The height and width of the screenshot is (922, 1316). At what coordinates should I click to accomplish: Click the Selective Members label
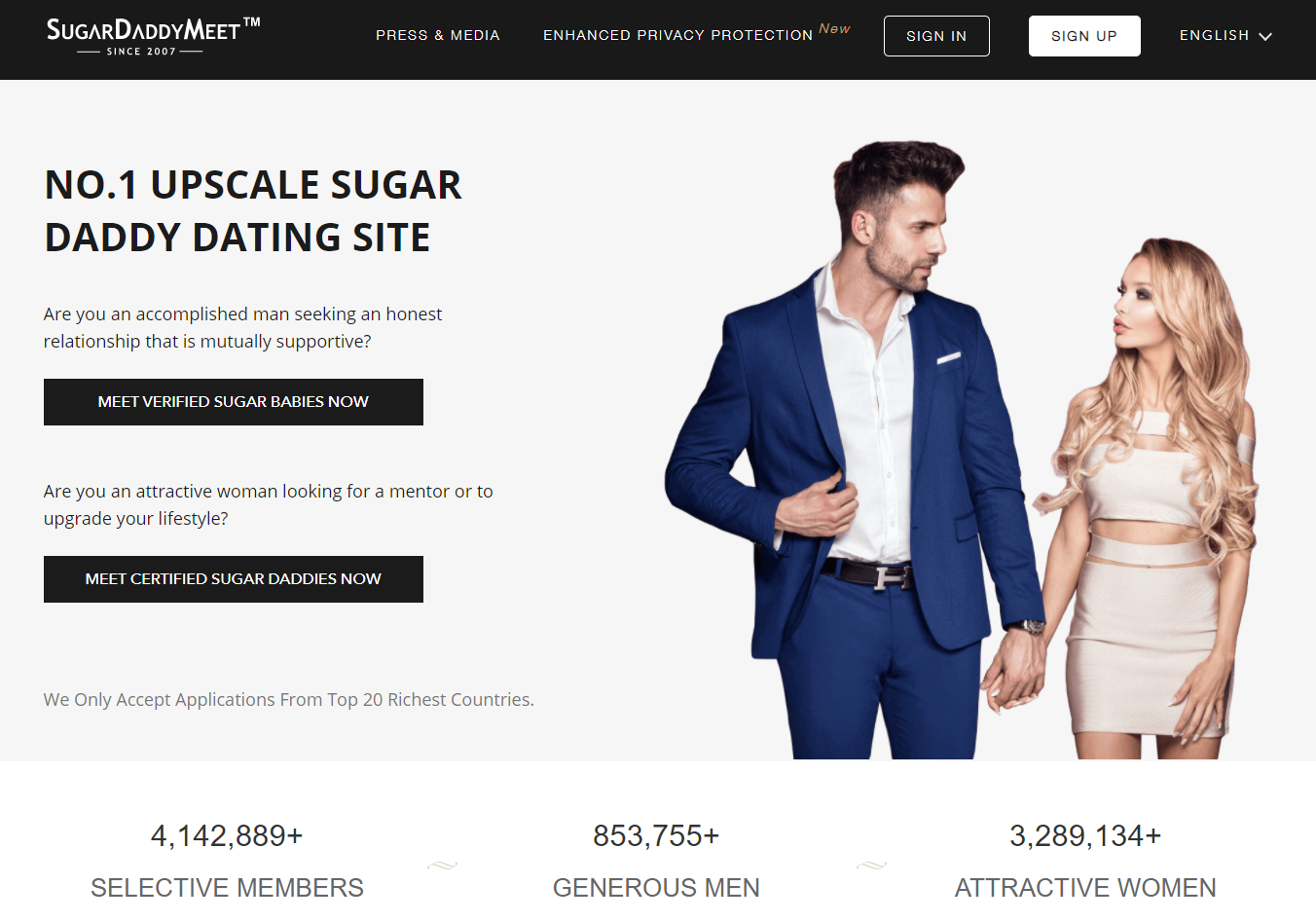pos(227,888)
